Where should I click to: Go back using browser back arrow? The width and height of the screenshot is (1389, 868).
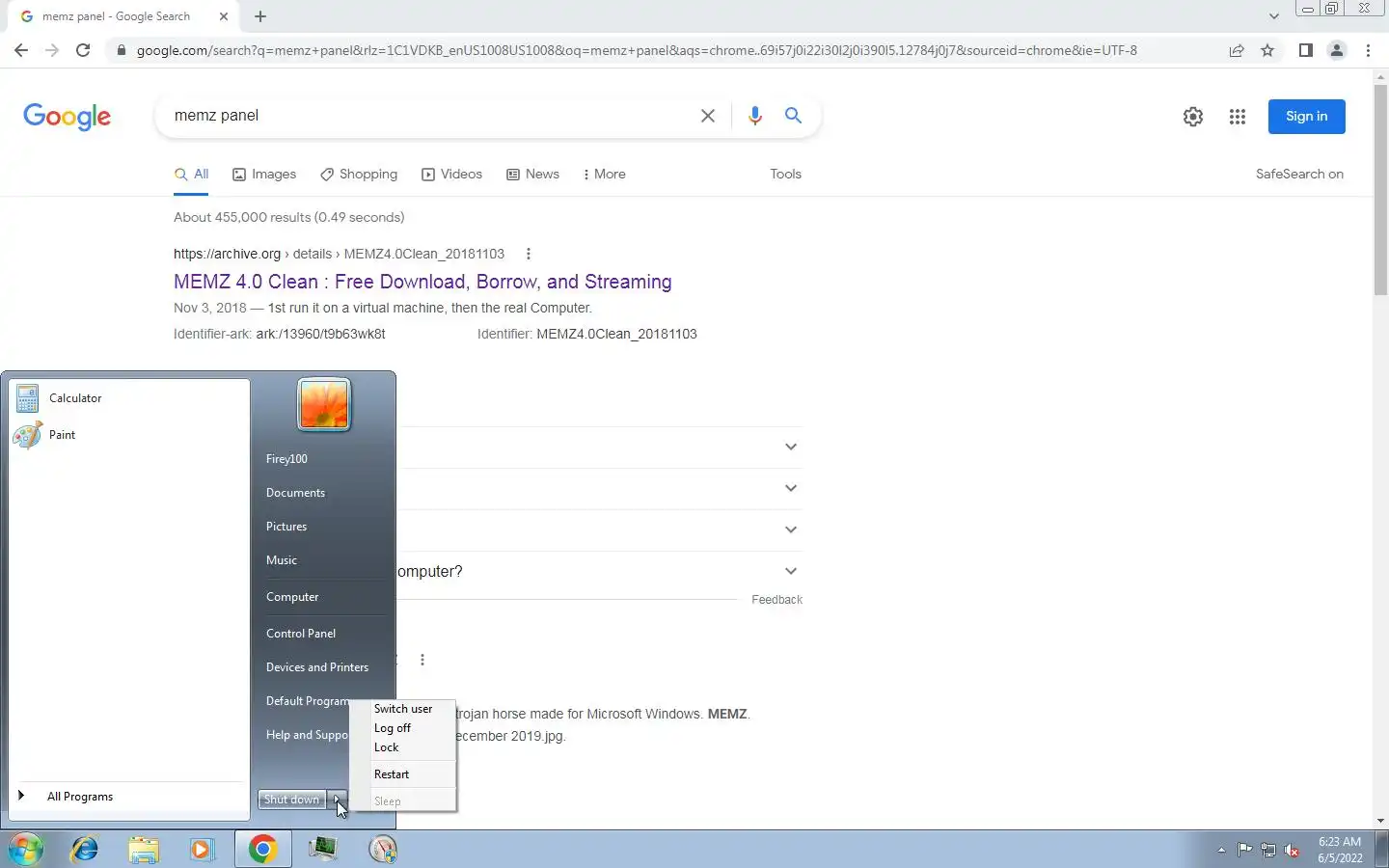21,50
